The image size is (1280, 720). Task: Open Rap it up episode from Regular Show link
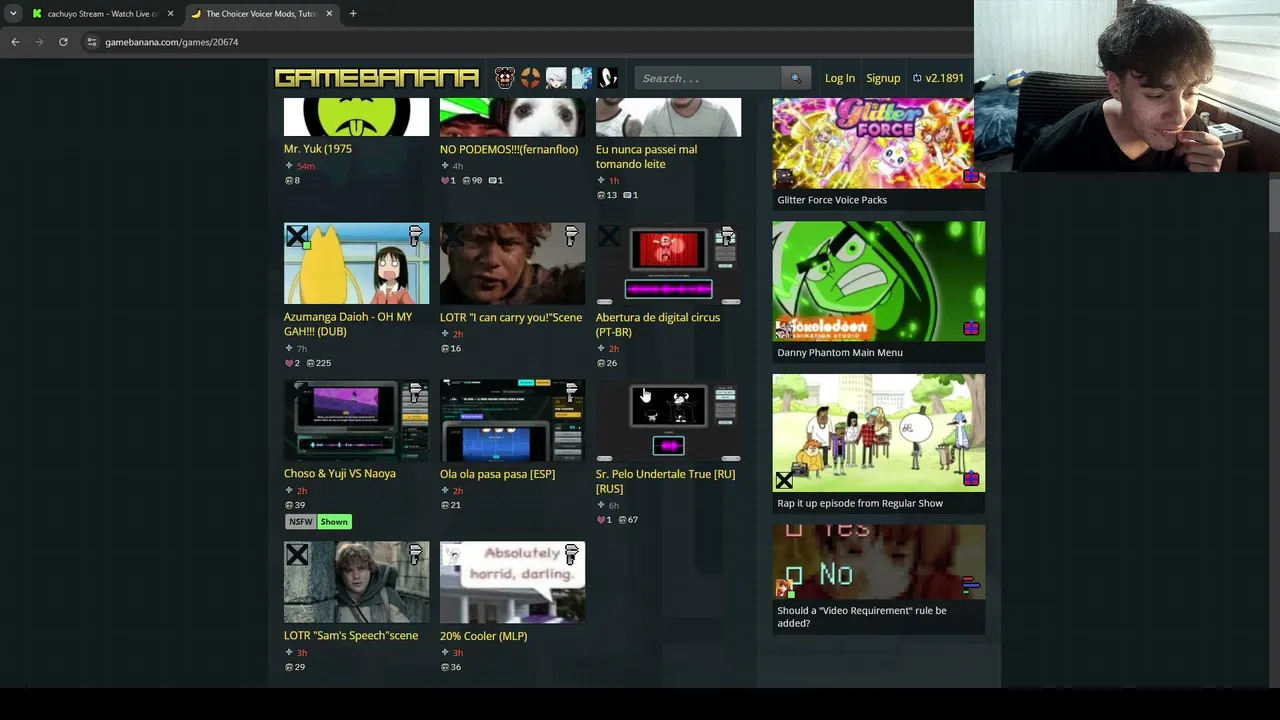(860, 503)
